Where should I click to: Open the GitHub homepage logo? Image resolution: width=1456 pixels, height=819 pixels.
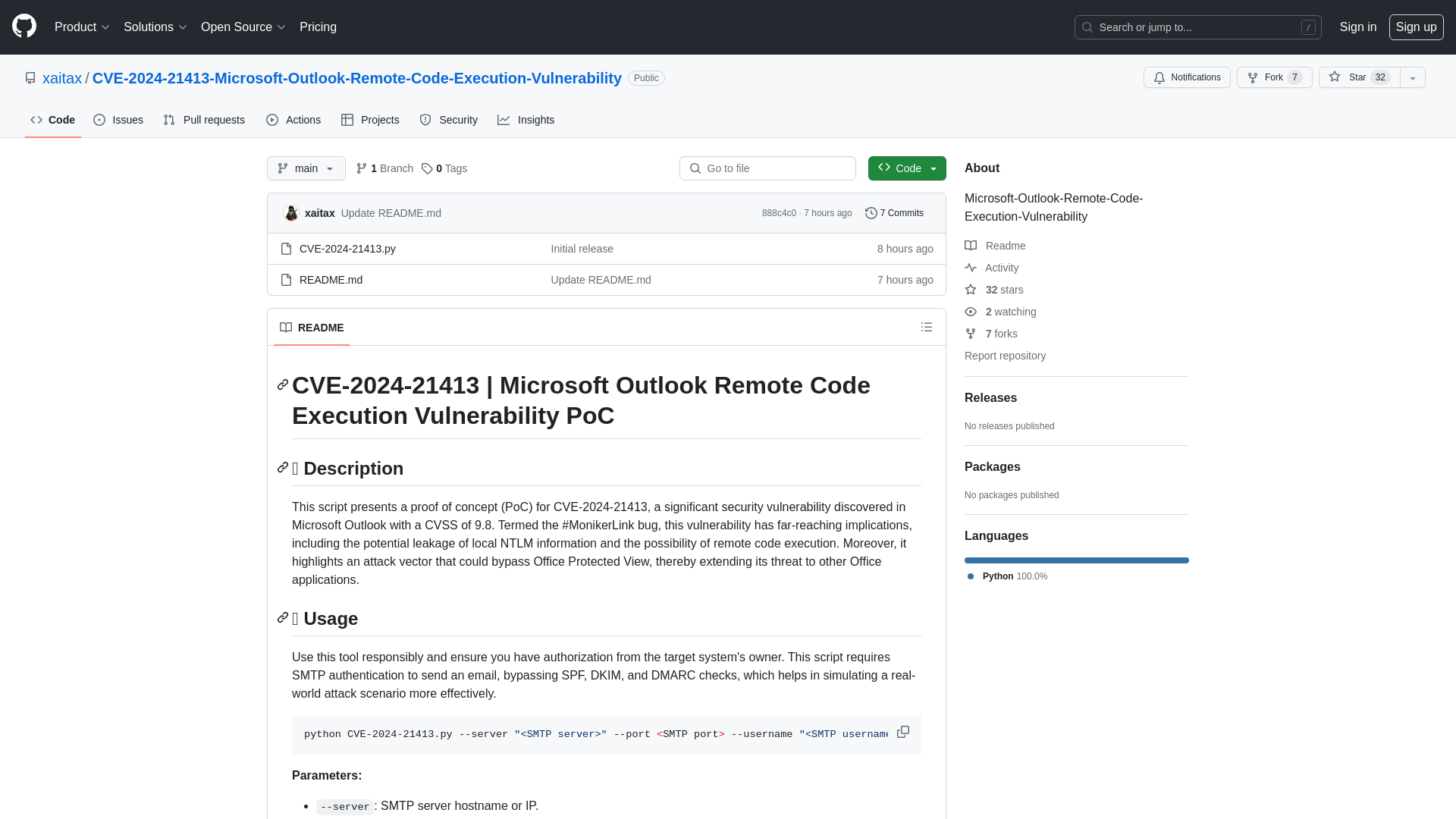coord(24,27)
